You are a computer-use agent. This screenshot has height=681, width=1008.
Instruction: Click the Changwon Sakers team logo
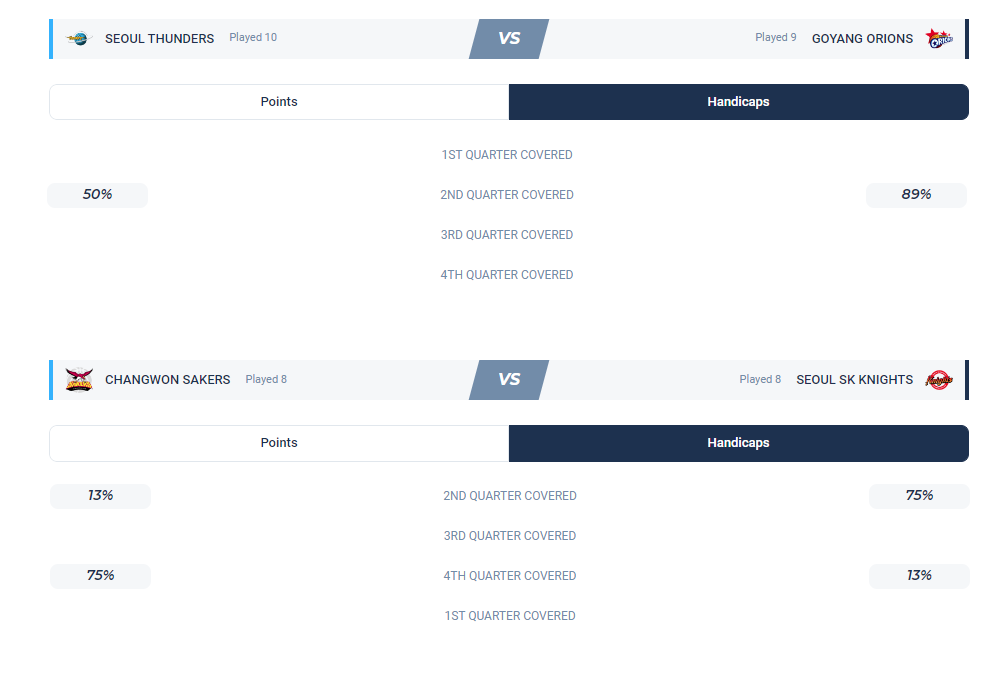tap(79, 380)
